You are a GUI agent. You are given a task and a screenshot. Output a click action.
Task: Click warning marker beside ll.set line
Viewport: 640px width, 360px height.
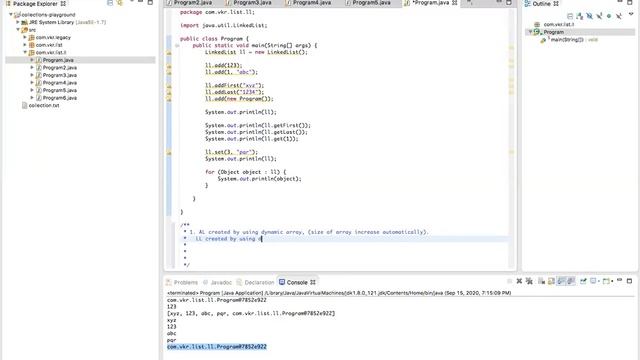[x=169, y=153]
